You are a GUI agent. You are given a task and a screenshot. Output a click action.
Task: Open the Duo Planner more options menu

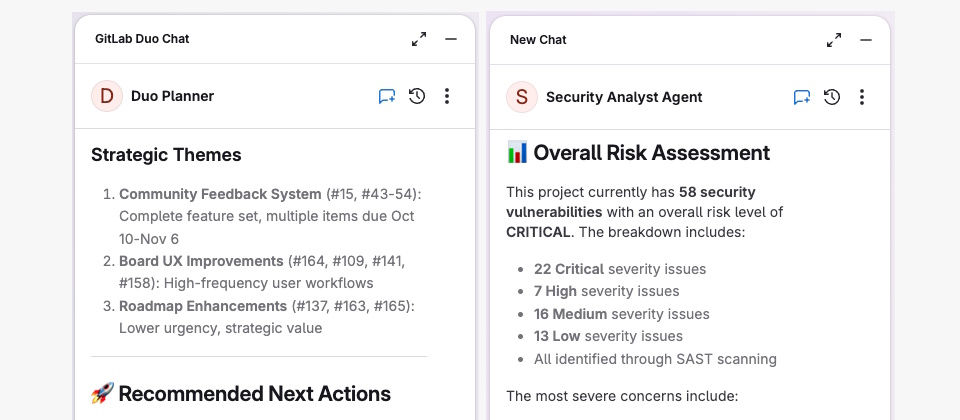tap(447, 97)
